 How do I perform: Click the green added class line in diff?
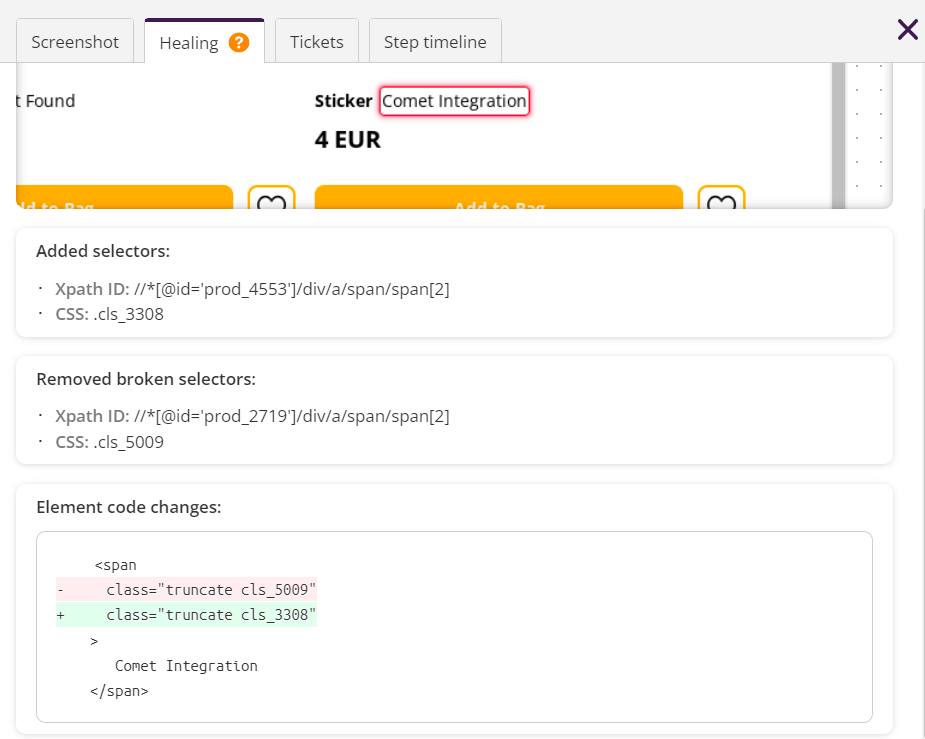(186, 615)
